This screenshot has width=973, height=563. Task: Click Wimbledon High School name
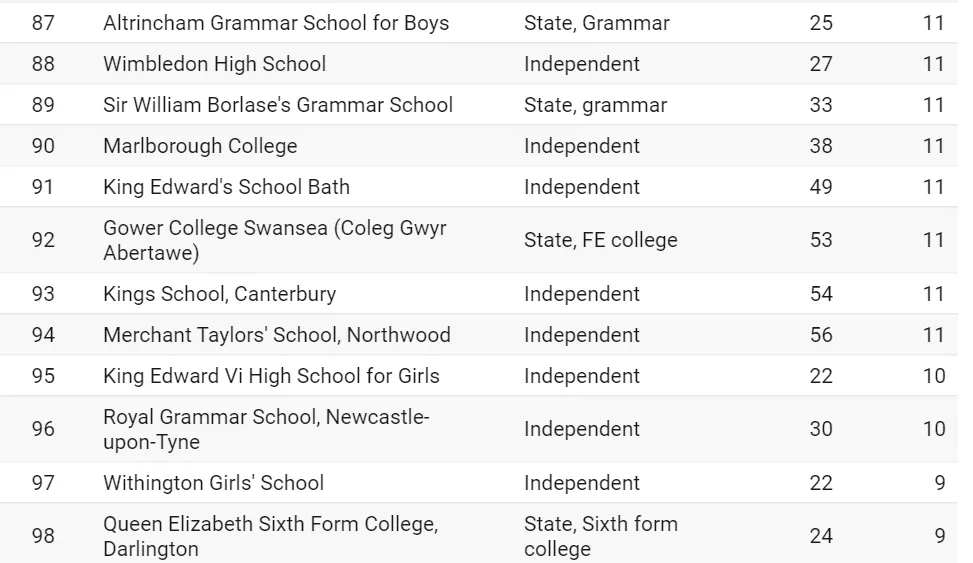point(214,64)
